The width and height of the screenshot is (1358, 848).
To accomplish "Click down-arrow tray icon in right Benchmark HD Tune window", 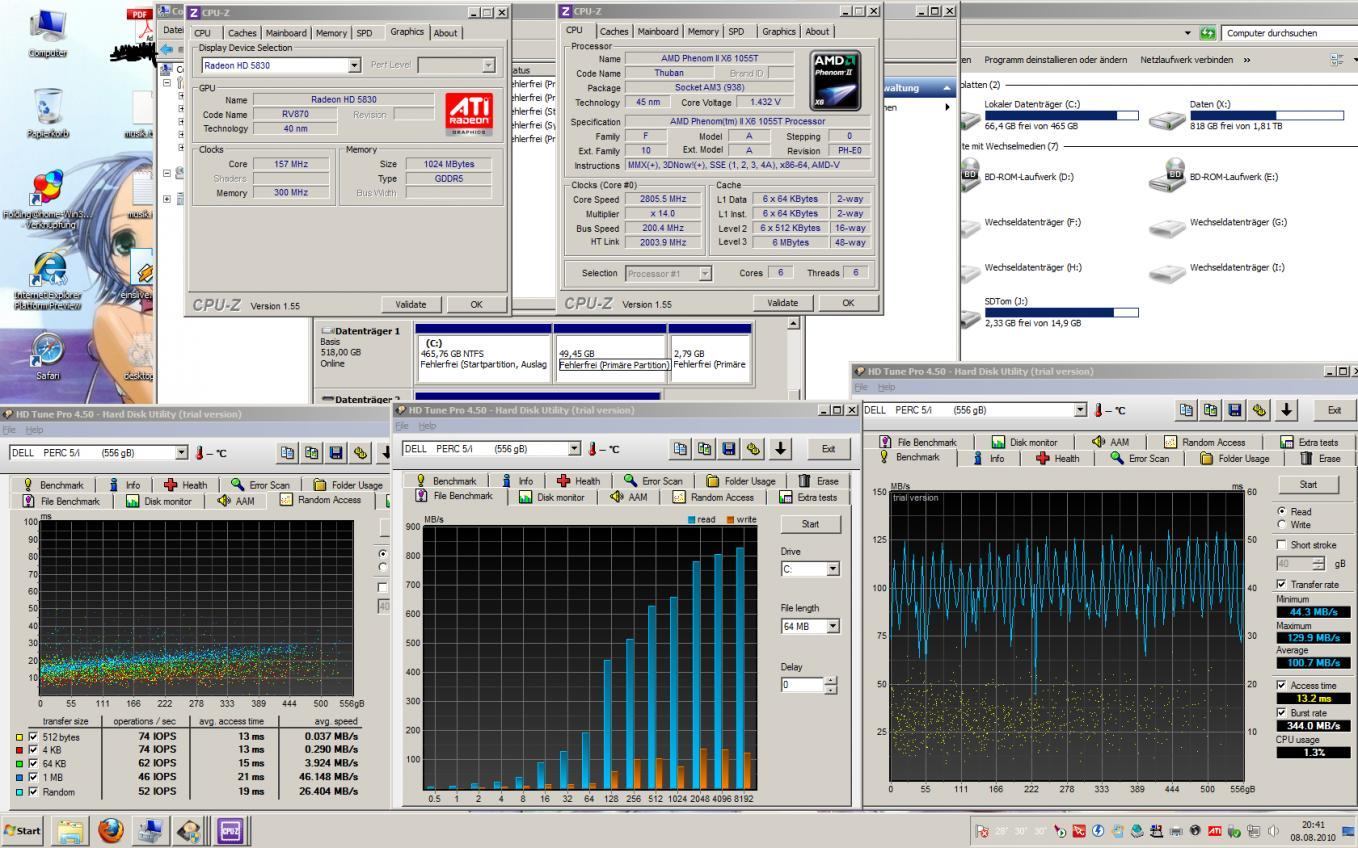I will 1287,409.
